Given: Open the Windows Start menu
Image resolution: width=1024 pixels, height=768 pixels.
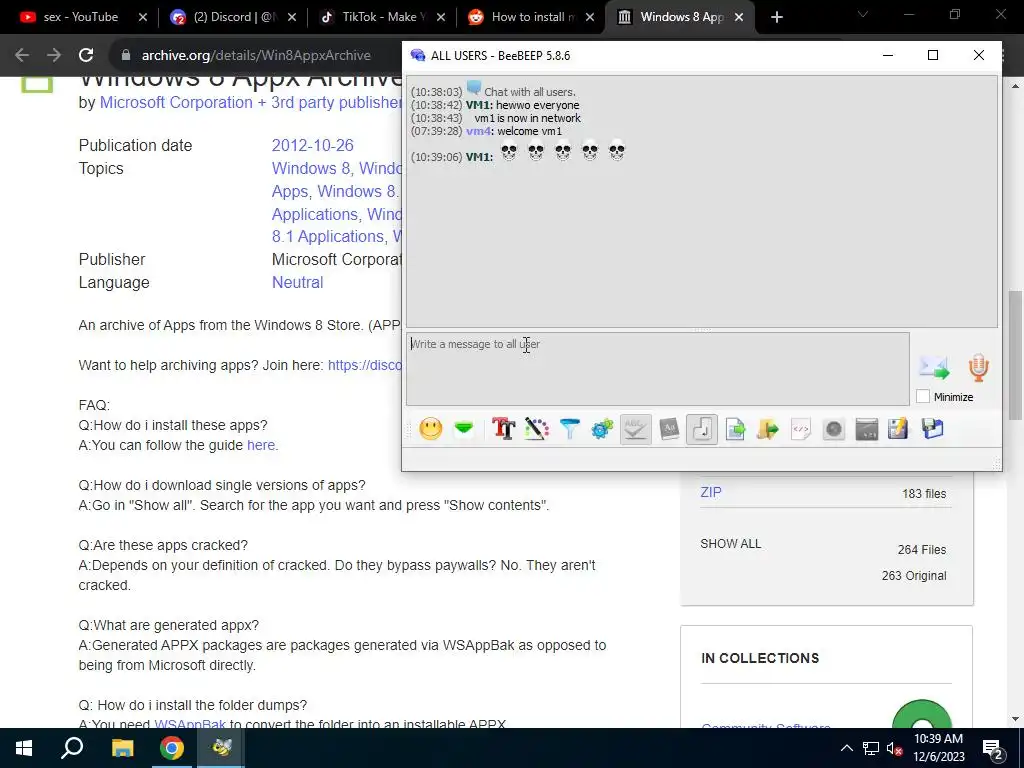Looking at the screenshot, I should (x=24, y=748).
